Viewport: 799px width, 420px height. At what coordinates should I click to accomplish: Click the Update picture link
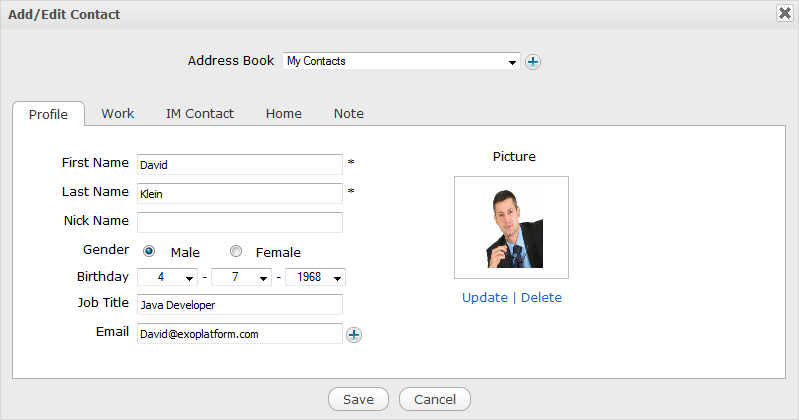click(x=484, y=298)
